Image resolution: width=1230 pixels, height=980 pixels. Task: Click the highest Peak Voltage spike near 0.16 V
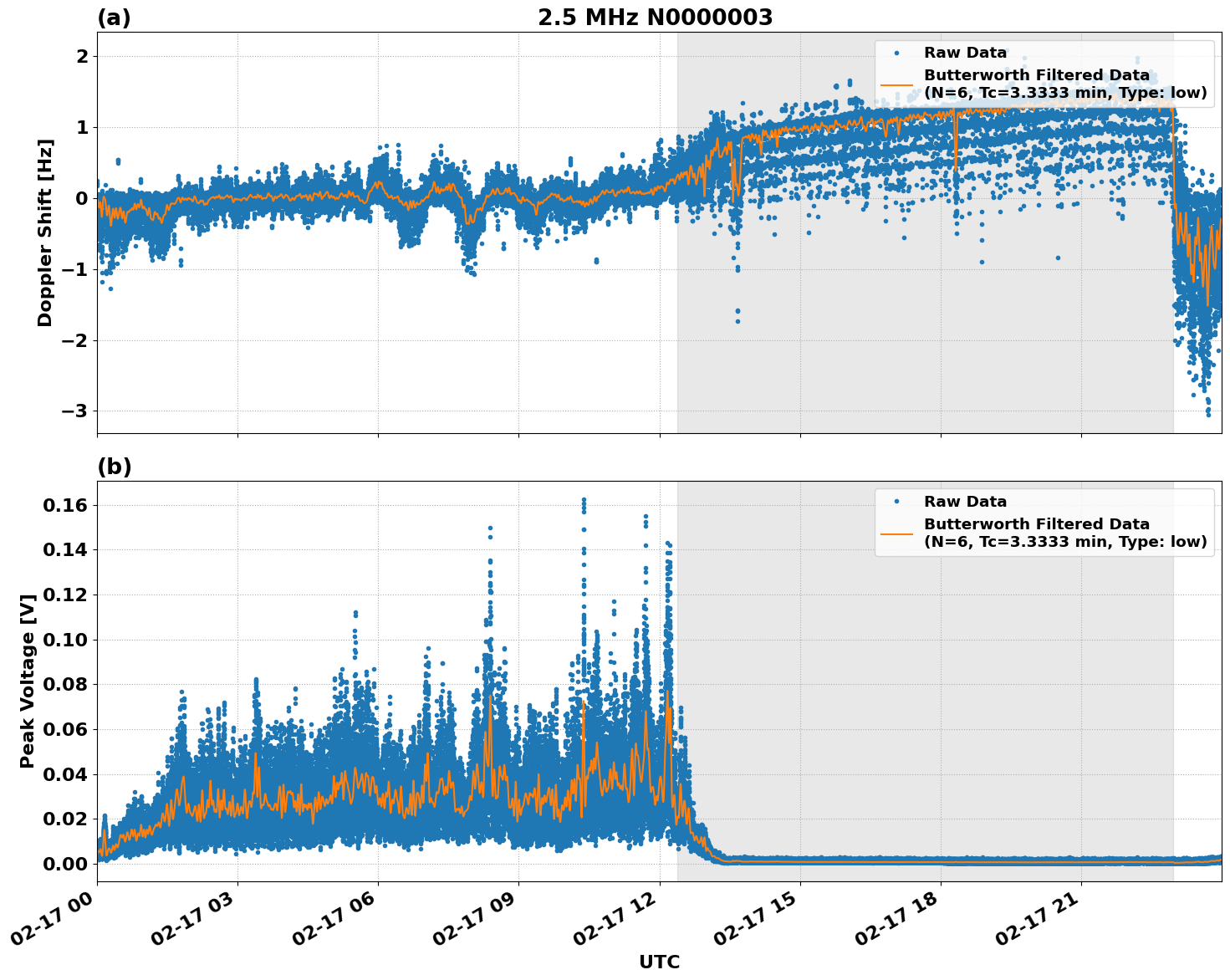583,499
